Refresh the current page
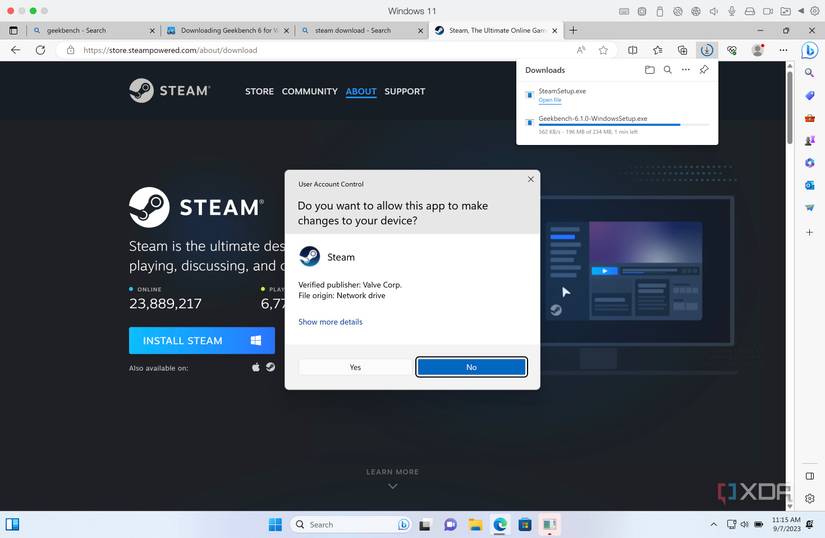The image size is (825, 538). coord(40,50)
